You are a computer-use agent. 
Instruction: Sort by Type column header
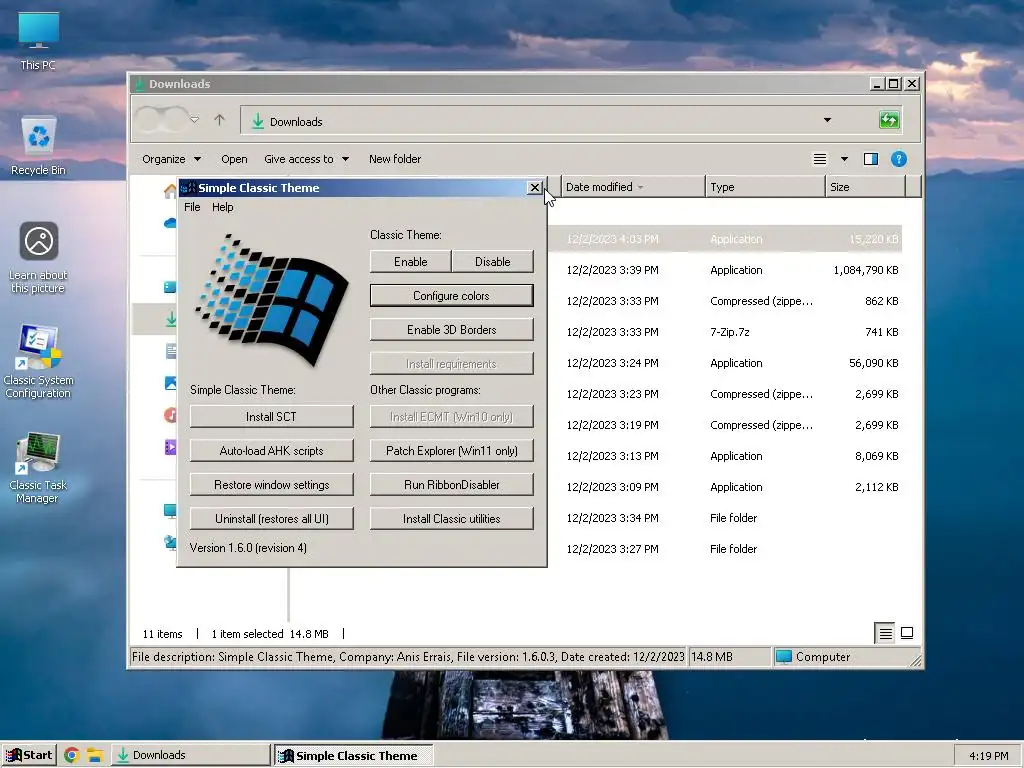tap(765, 187)
